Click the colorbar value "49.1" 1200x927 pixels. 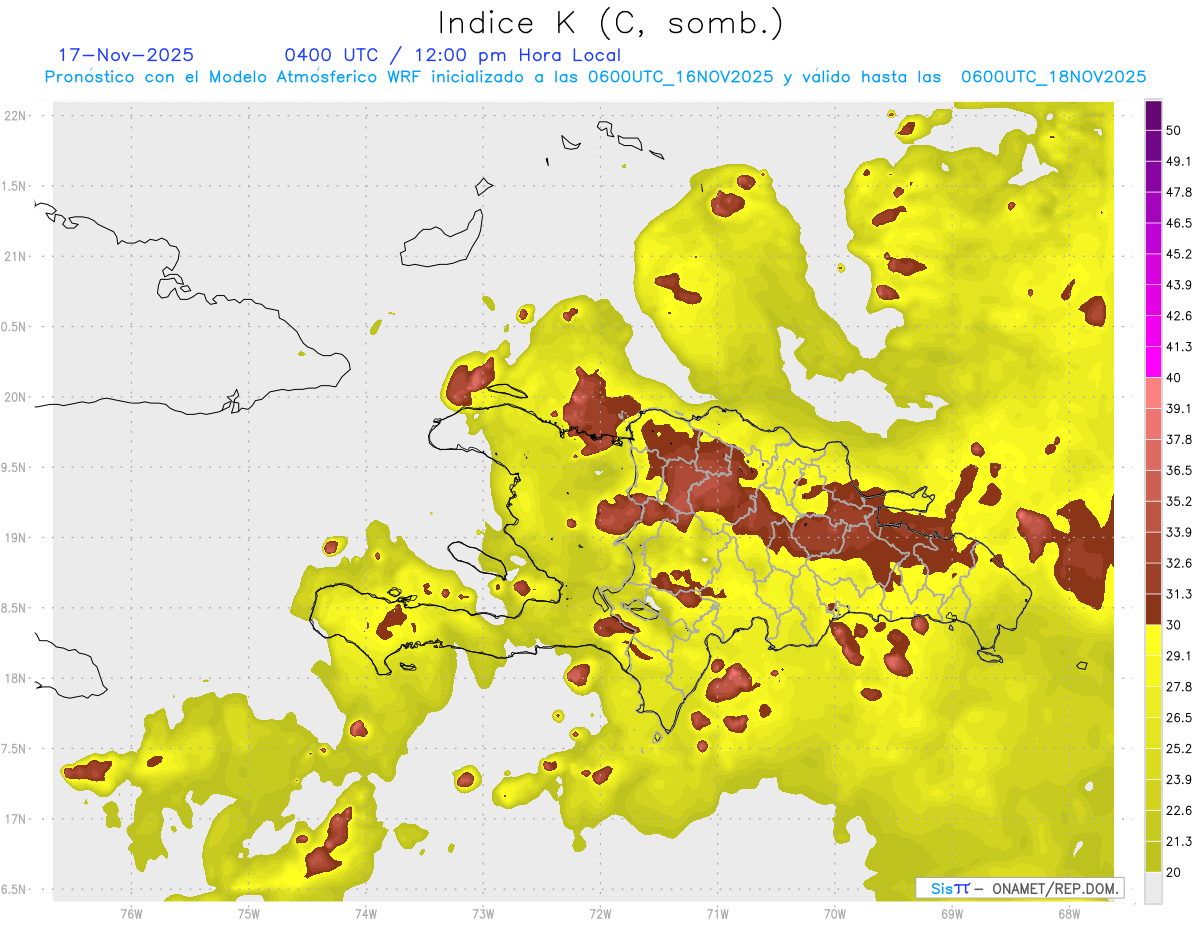(1179, 161)
